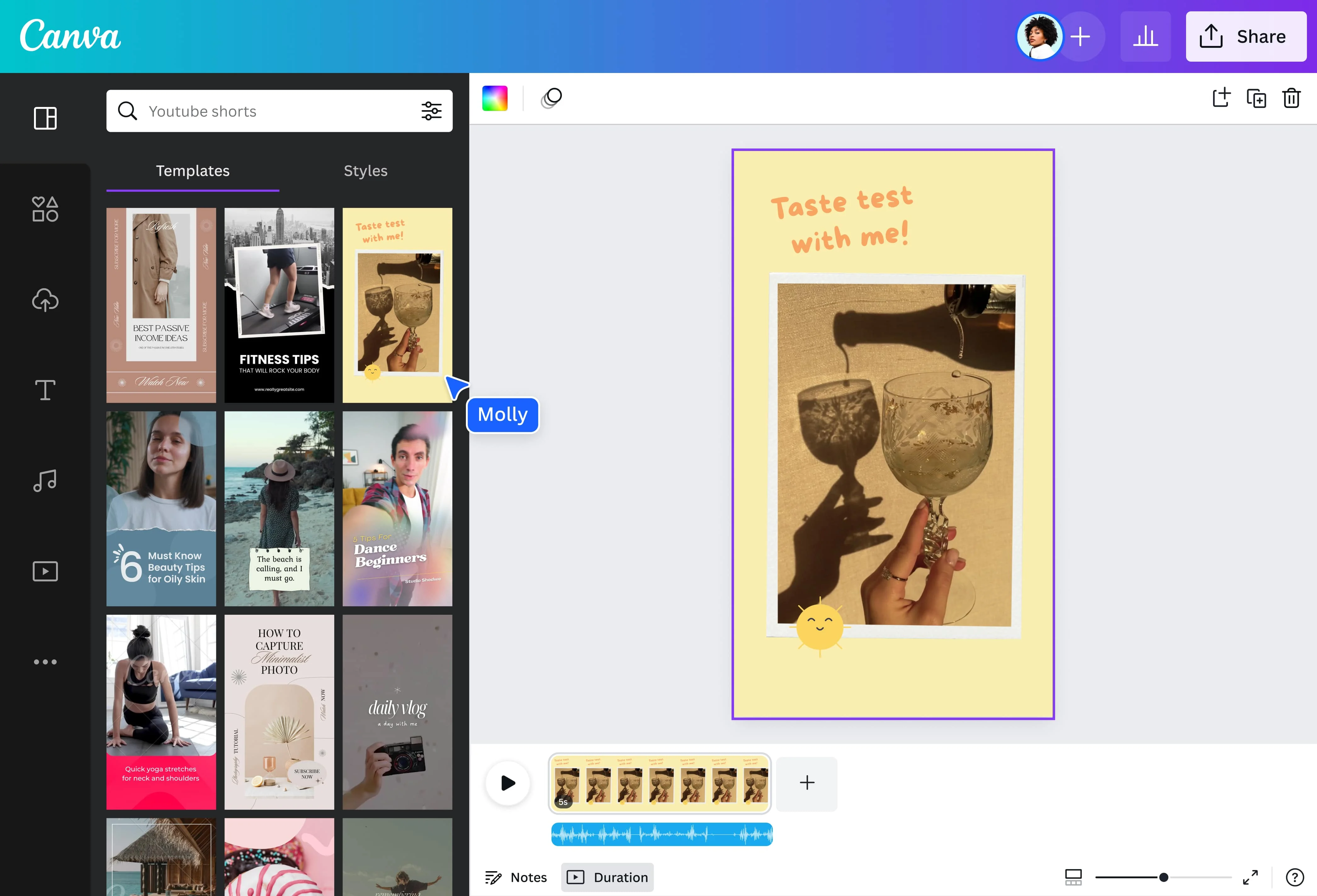Open the Design panel at the sidebar top
The width and height of the screenshot is (1317, 896).
[45, 118]
